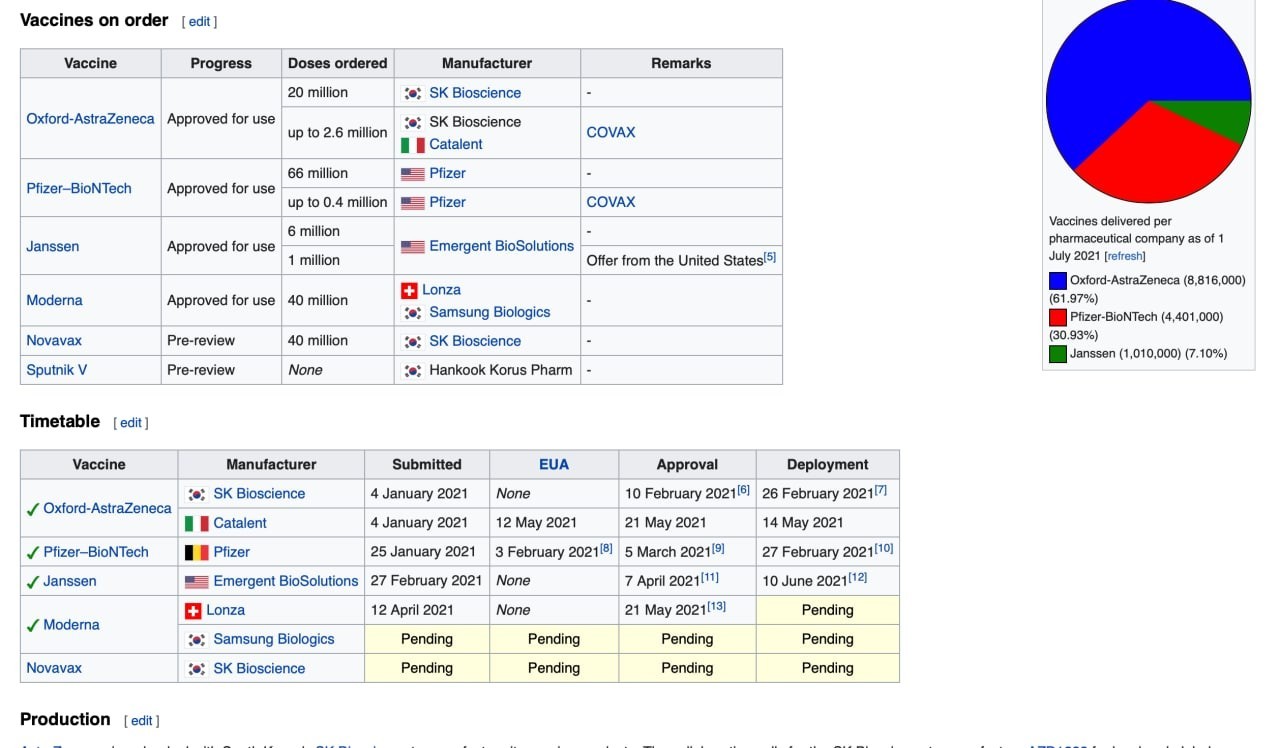Click Swiss flag beside Lonza in the 40 million row

coord(409,290)
